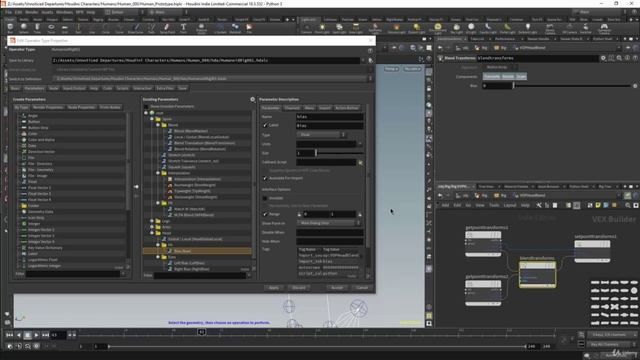Screen dimensions: 640x360
Task: Click the search icon in Blend Transforms parameter pane
Action: tap(619, 58)
